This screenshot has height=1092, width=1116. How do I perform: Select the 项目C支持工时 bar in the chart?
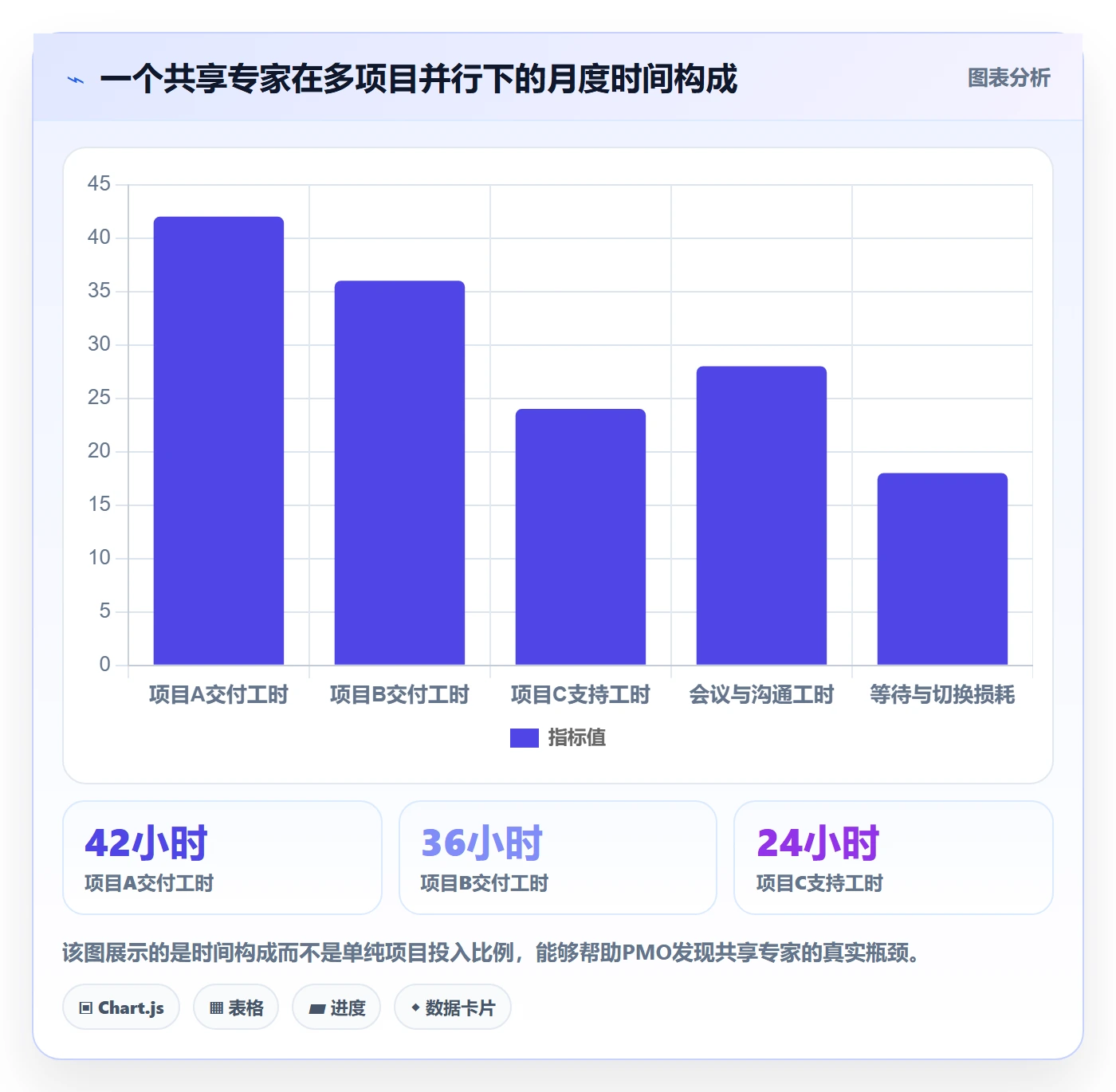click(580, 537)
